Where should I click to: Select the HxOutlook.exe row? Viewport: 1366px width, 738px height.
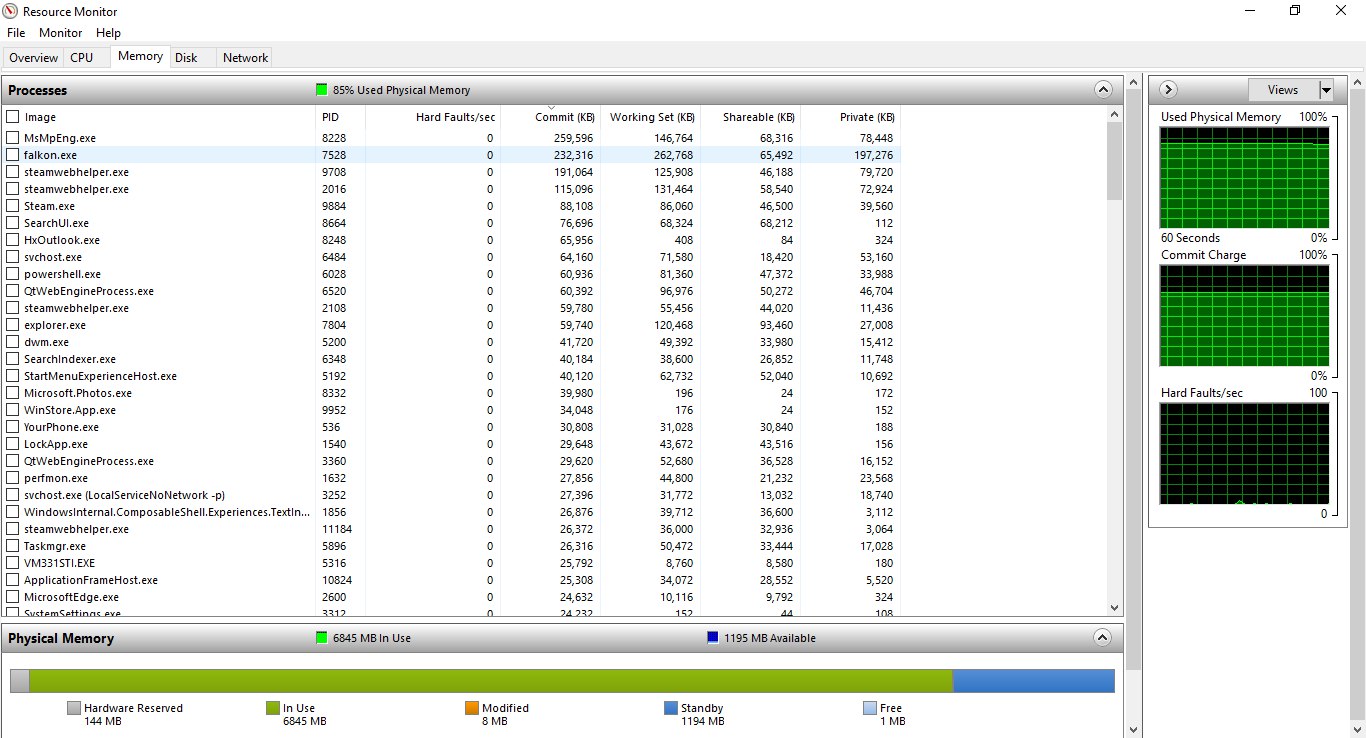[x=452, y=240]
